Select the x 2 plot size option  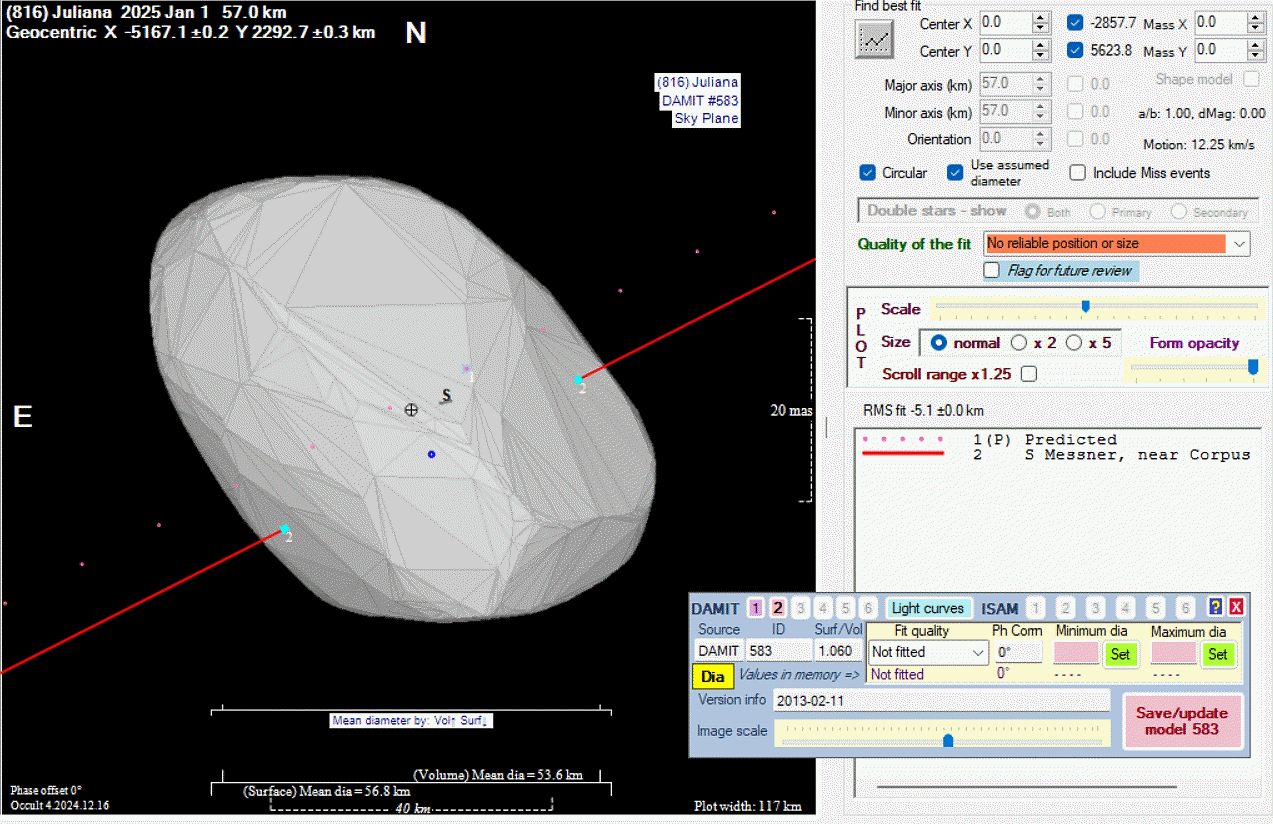click(x=1019, y=343)
